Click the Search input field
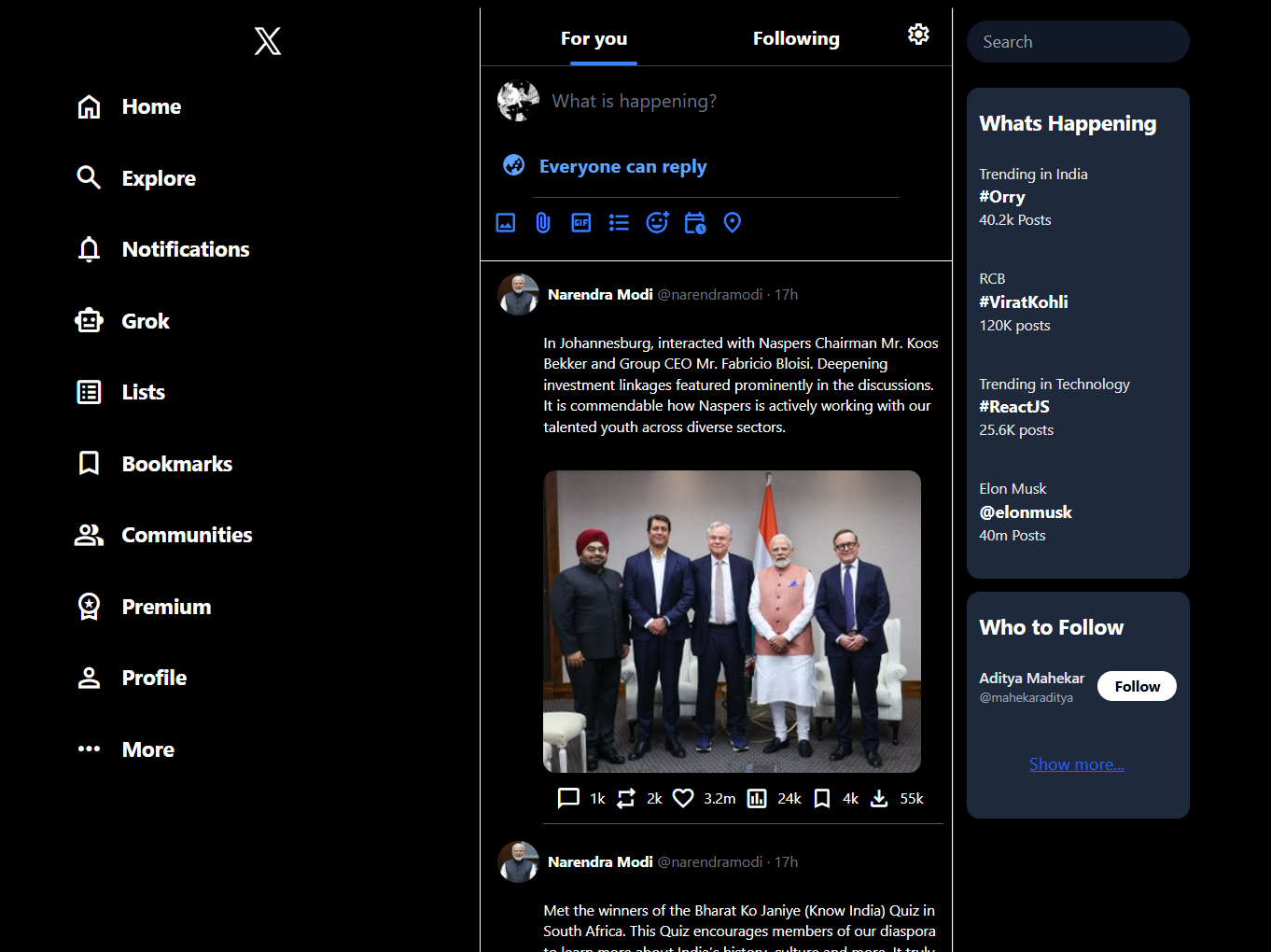Viewport: 1271px width, 952px height. point(1078,42)
